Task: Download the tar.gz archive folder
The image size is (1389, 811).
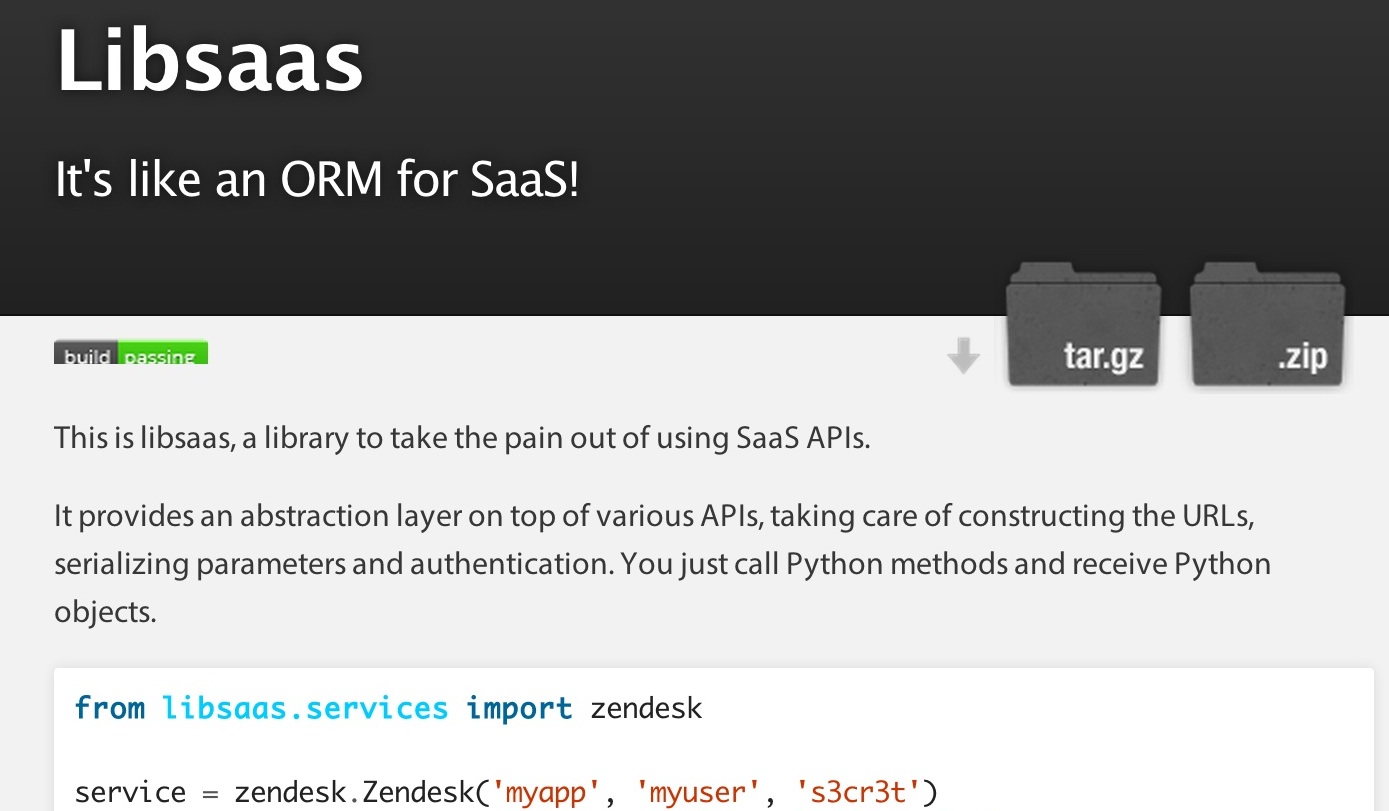Action: click(x=1084, y=325)
